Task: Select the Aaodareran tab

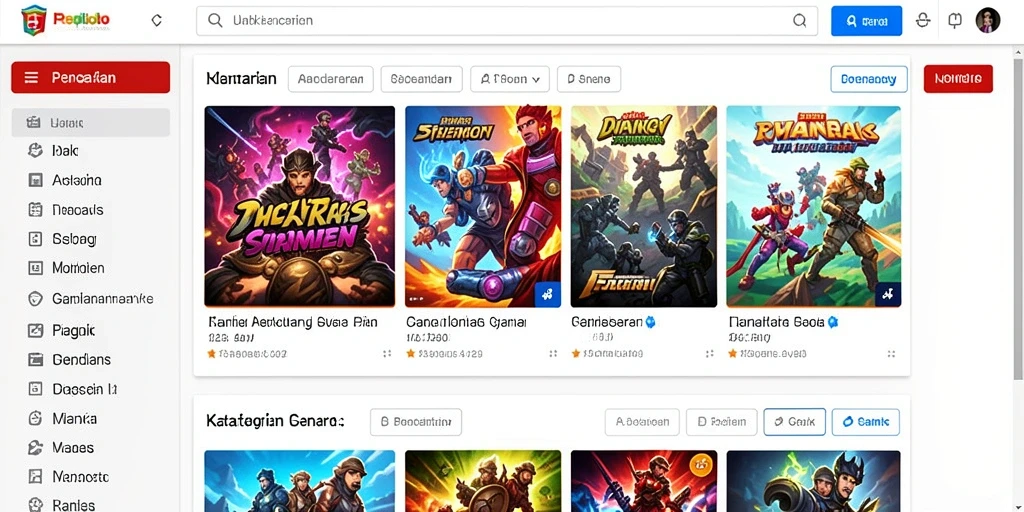Action: [330, 79]
